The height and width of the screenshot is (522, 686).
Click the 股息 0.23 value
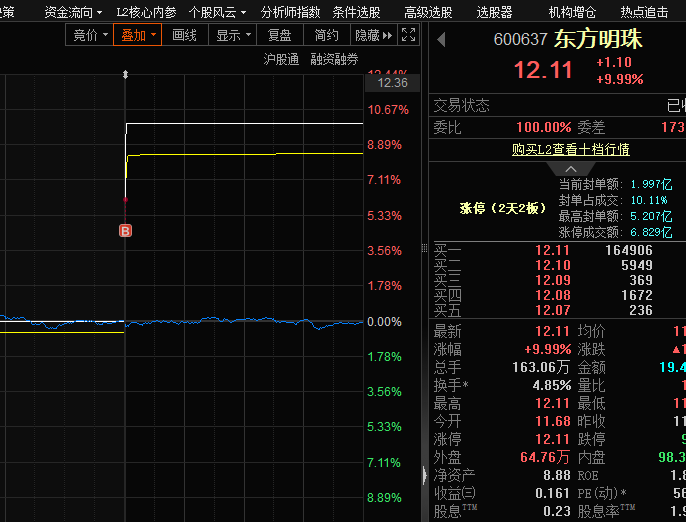[x=556, y=511]
